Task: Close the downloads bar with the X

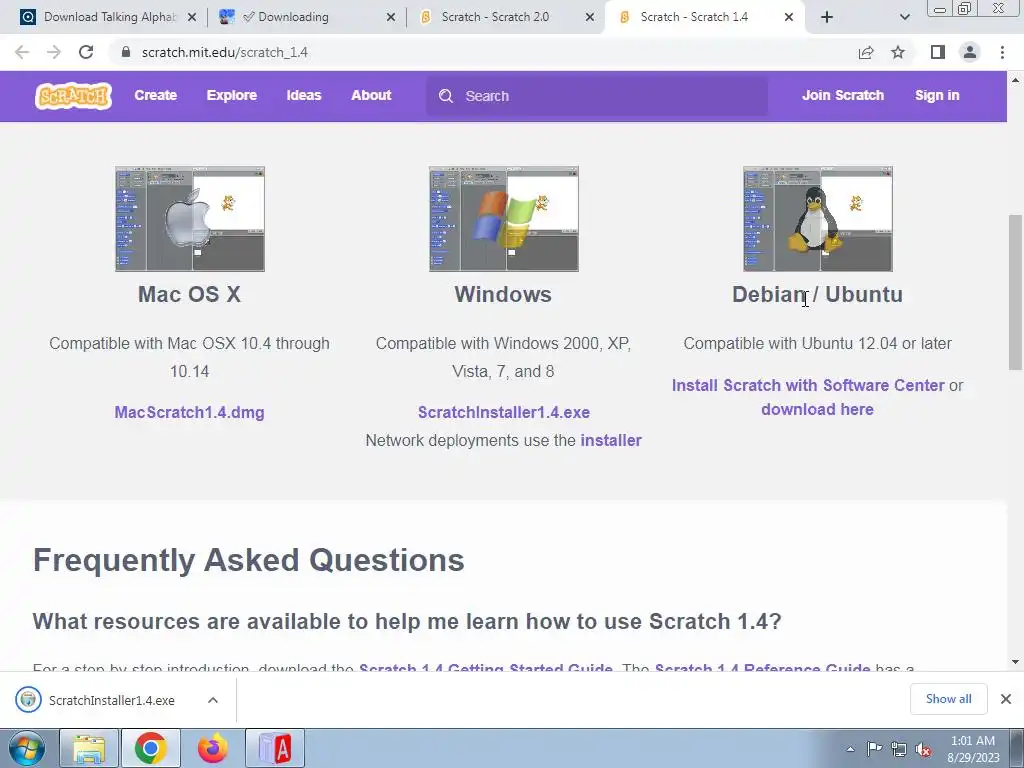Action: tap(1006, 699)
